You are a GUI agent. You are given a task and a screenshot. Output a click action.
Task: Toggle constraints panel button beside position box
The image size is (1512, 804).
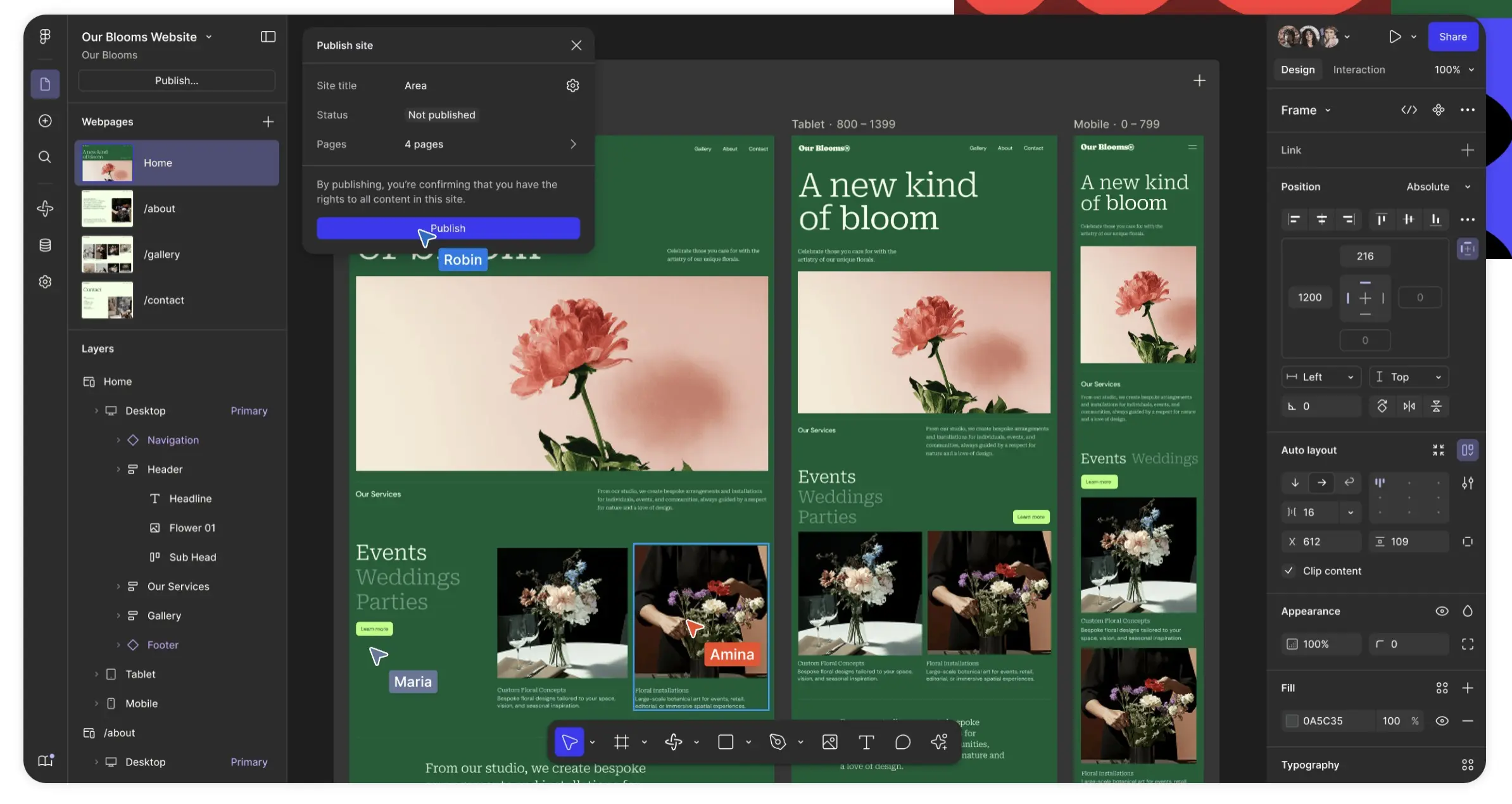coord(1468,249)
